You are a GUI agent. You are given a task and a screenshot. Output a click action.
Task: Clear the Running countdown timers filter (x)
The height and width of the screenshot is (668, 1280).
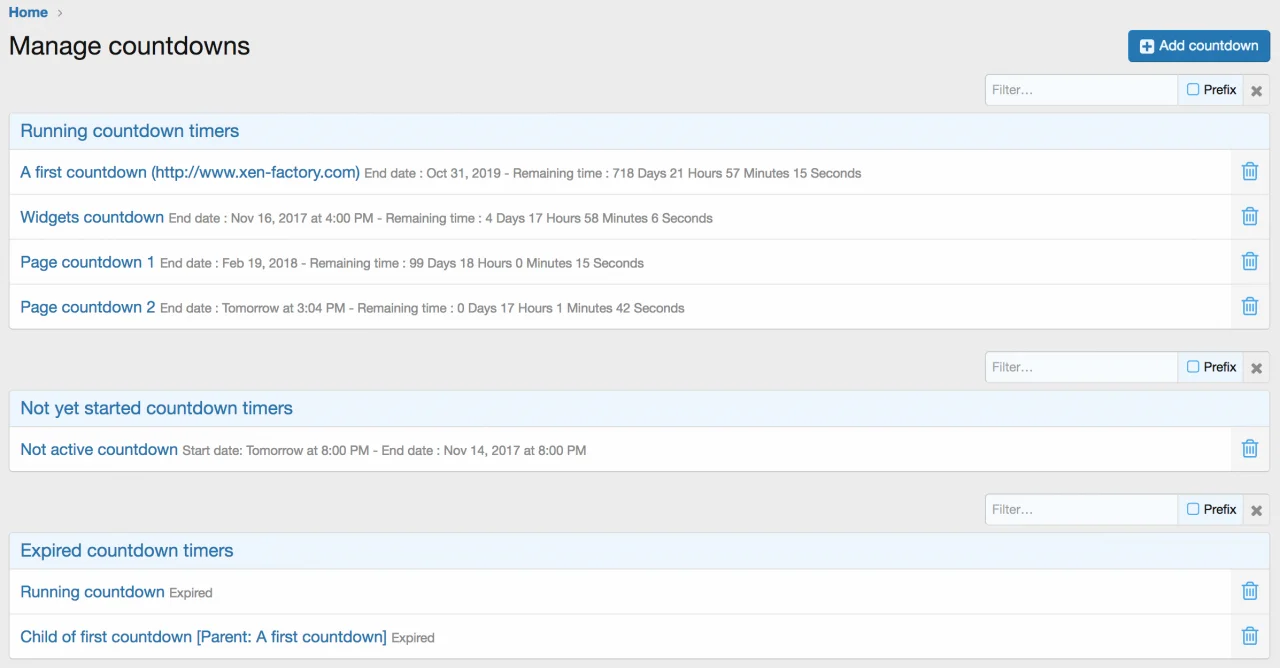(x=1256, y=91)
